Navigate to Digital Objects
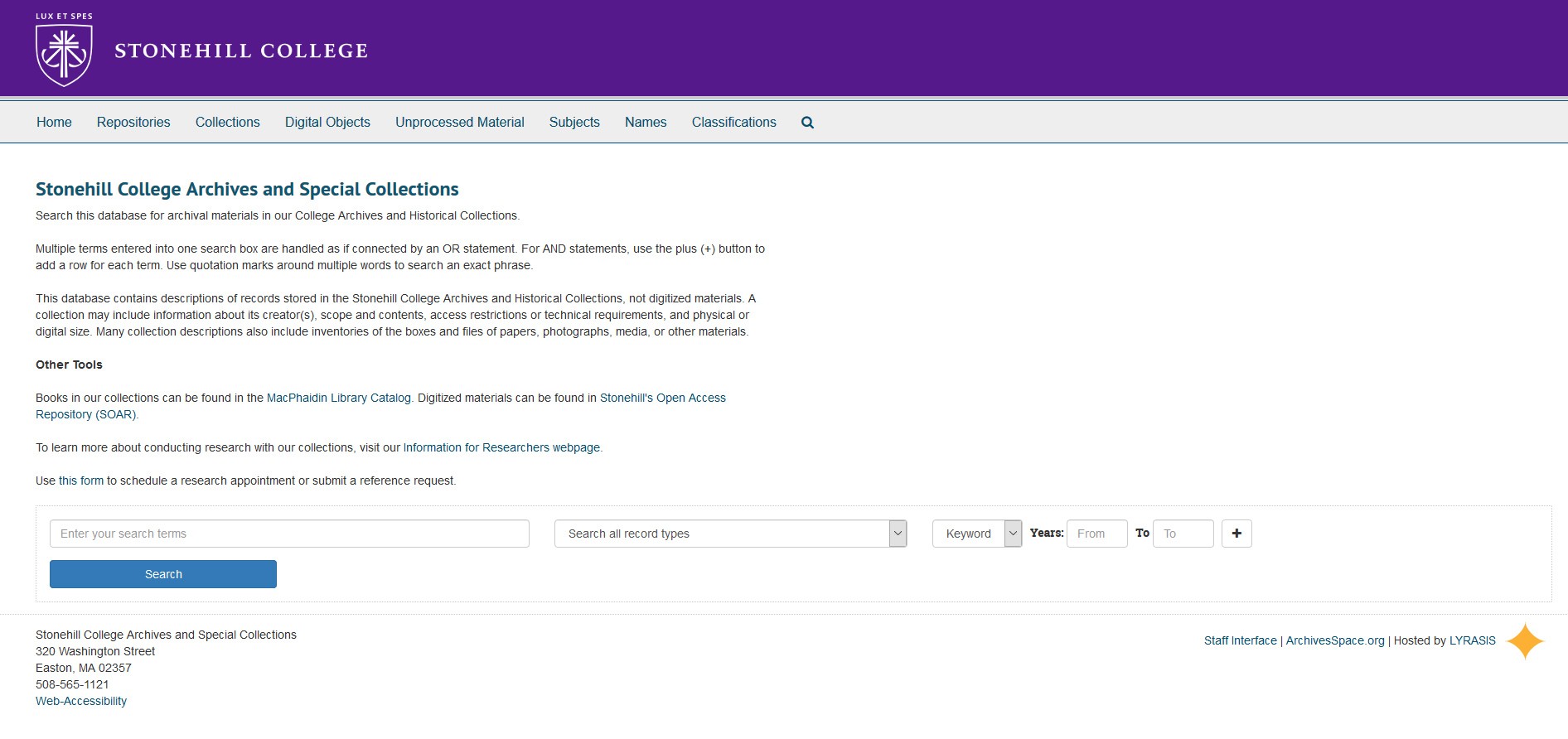 coord(327,122)
